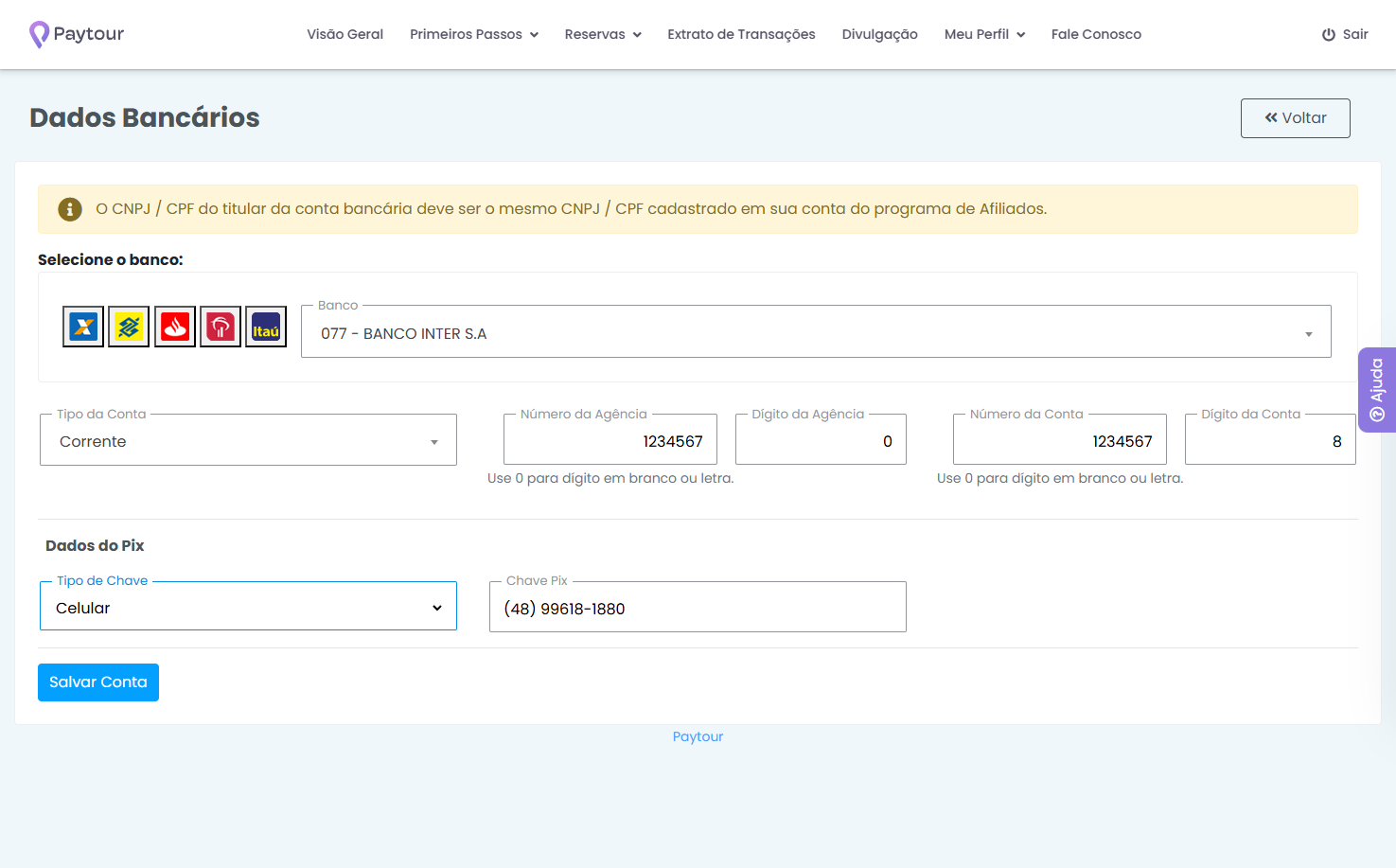1396x868 pixels.
Task: Focus the Dígito da Agência field
Action: pyautogui.click(x=821, y=441)
